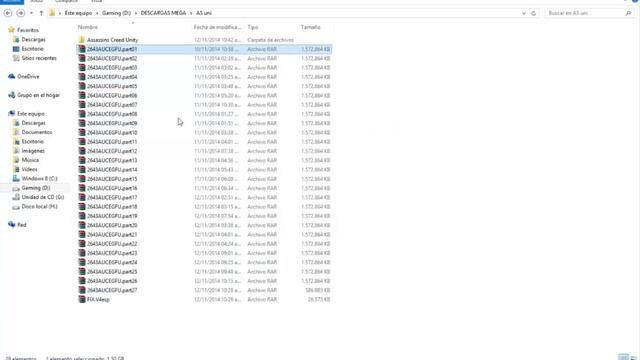Image resolution: width=640 pixels, height=360 pixels.
Task: Open Documentos in the sidebar
Action: 37,132
